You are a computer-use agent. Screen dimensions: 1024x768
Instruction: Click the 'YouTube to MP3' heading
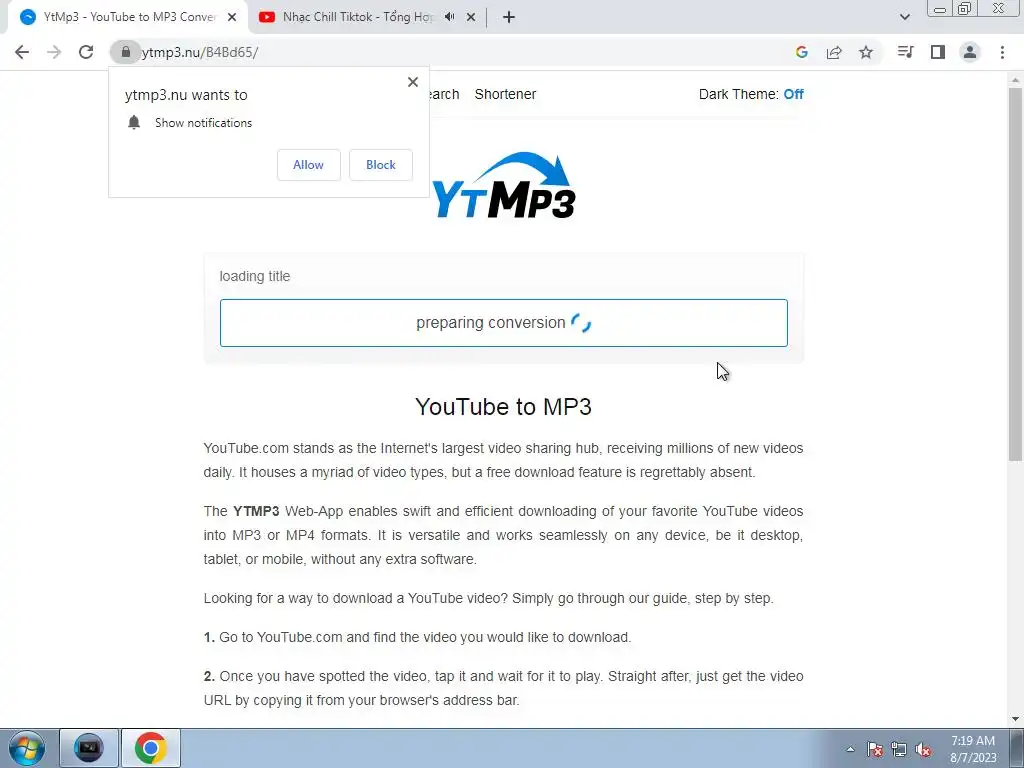tap(504, 406)
